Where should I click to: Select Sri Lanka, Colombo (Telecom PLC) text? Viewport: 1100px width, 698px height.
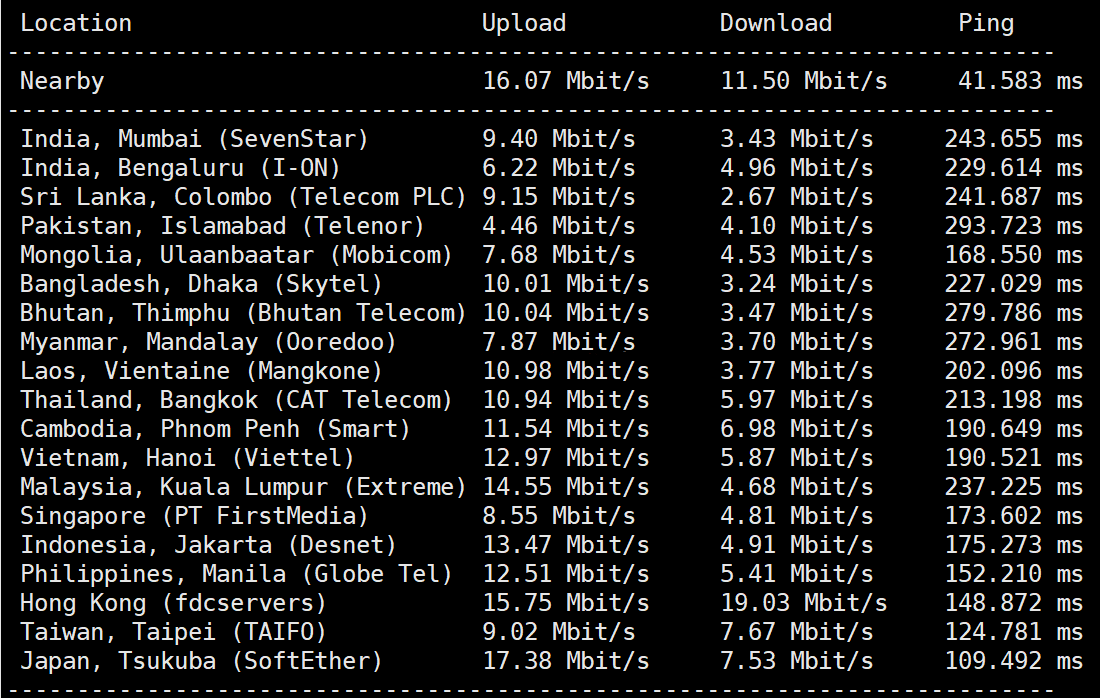(243, 197)
